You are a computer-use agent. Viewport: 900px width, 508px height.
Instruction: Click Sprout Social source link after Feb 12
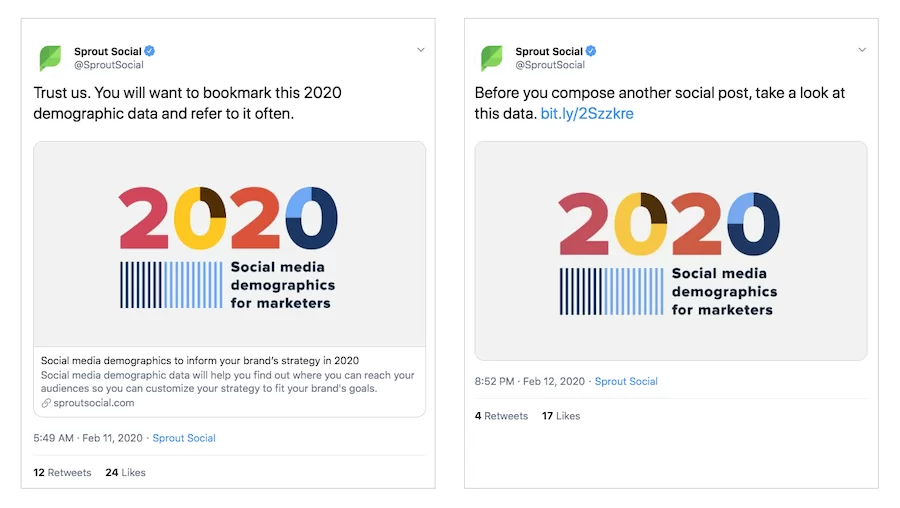(626, 381)
